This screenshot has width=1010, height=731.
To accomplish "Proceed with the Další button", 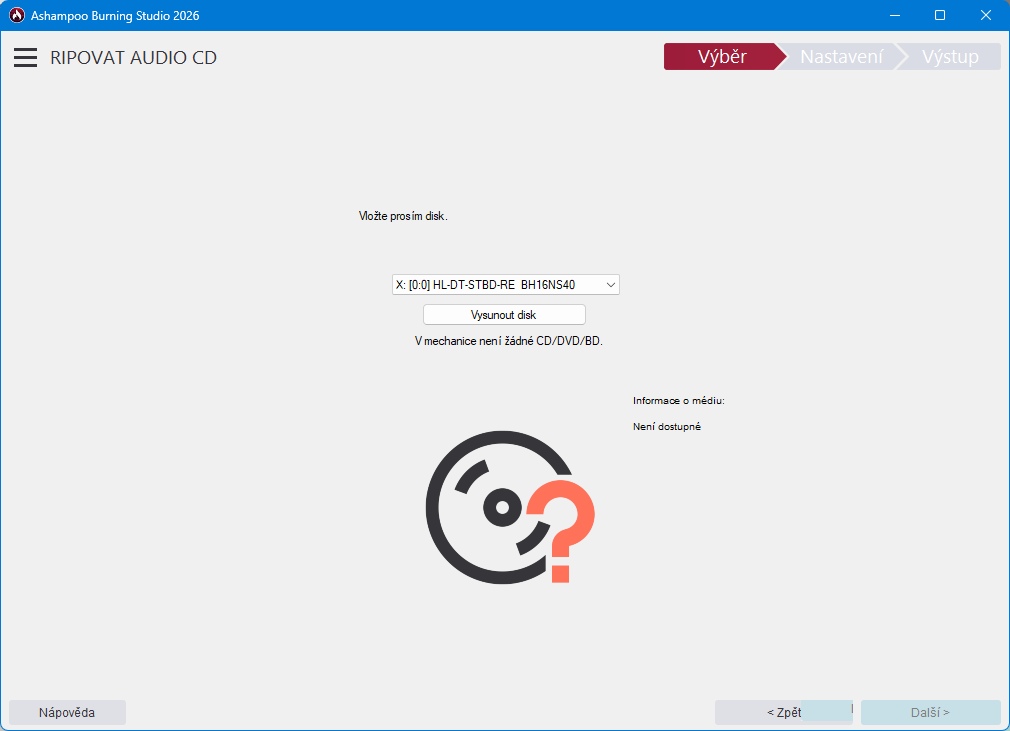I will (x=930, y=713).
